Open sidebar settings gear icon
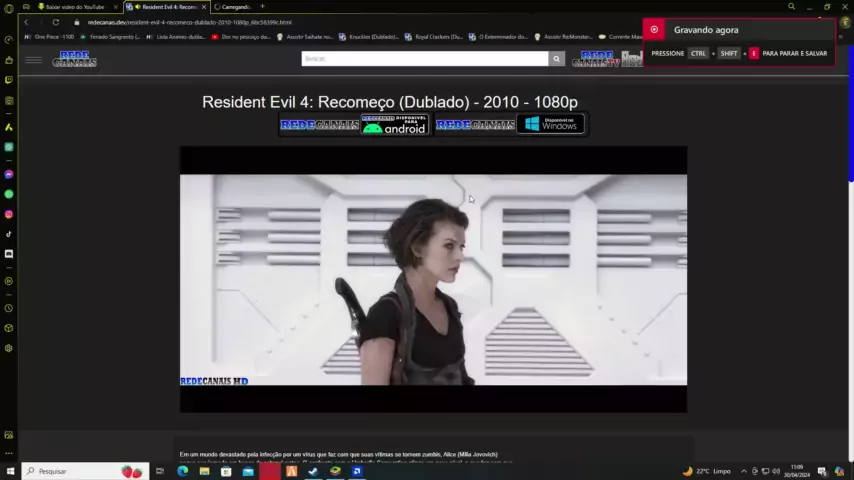 9,348
